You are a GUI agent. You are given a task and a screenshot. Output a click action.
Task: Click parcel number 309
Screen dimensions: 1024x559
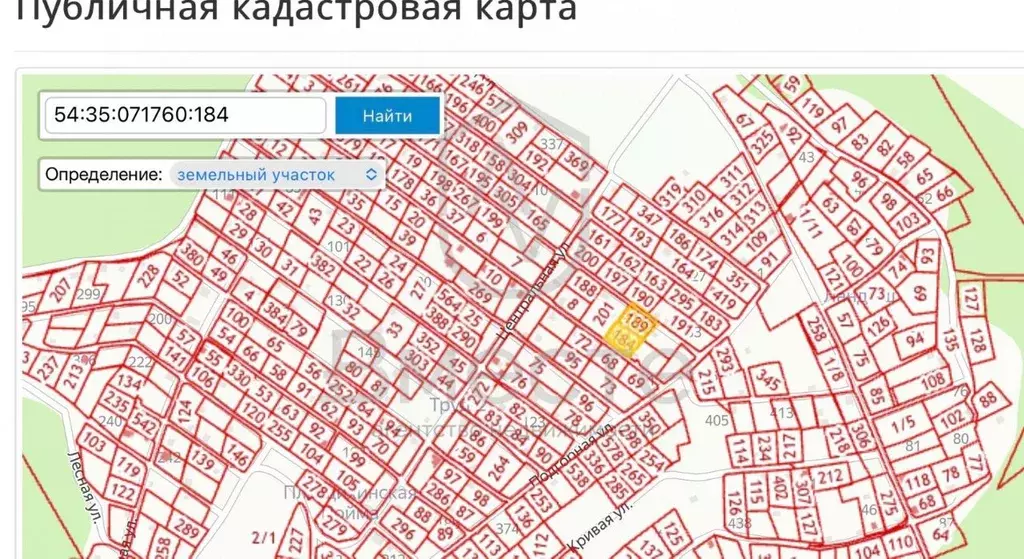pos(517,132)
